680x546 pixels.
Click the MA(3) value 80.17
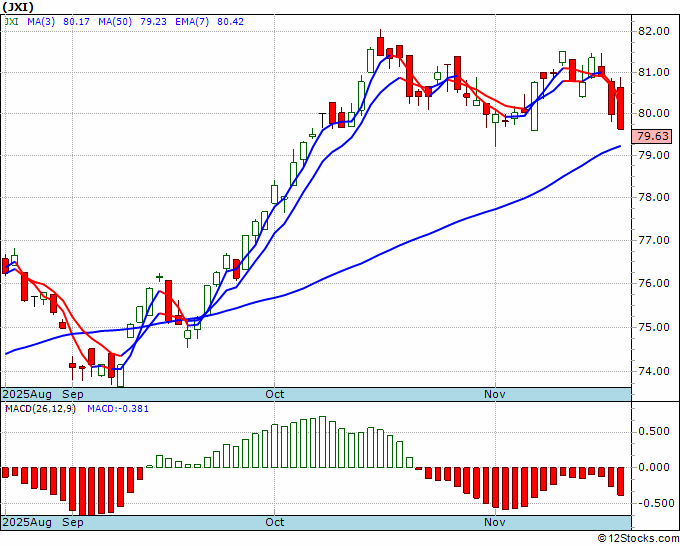point(76,21)
